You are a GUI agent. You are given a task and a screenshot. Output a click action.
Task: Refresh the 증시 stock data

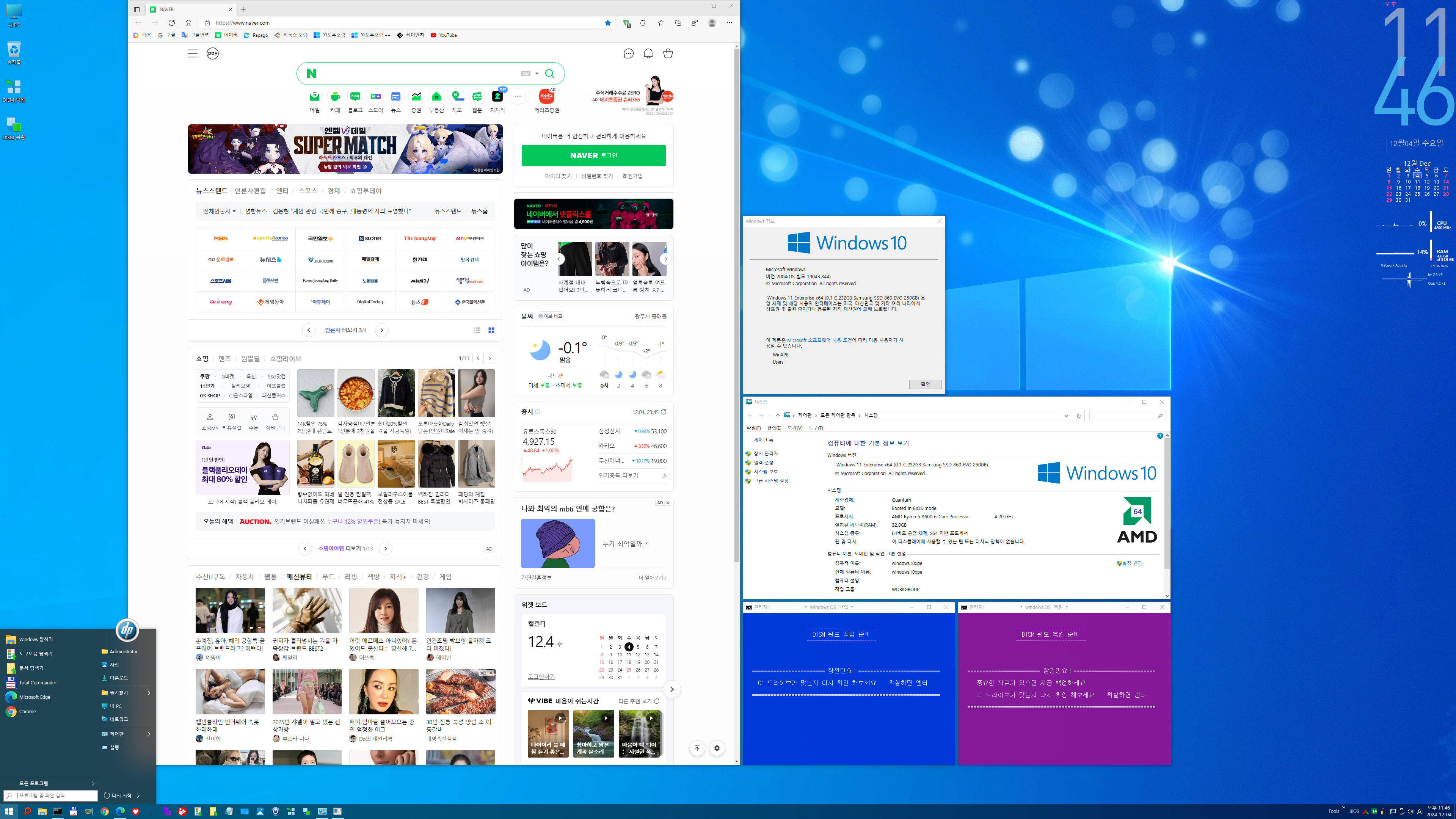(x=664, y=411)
